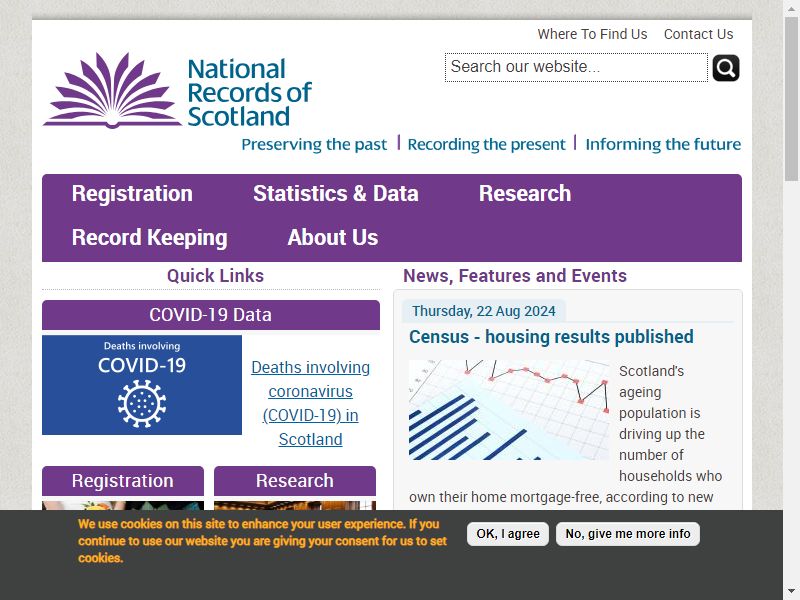Viewport: 800px width, 600px height.
Task: Open the Deaths involving COVID-19 image
Action: tap(142, 385)
